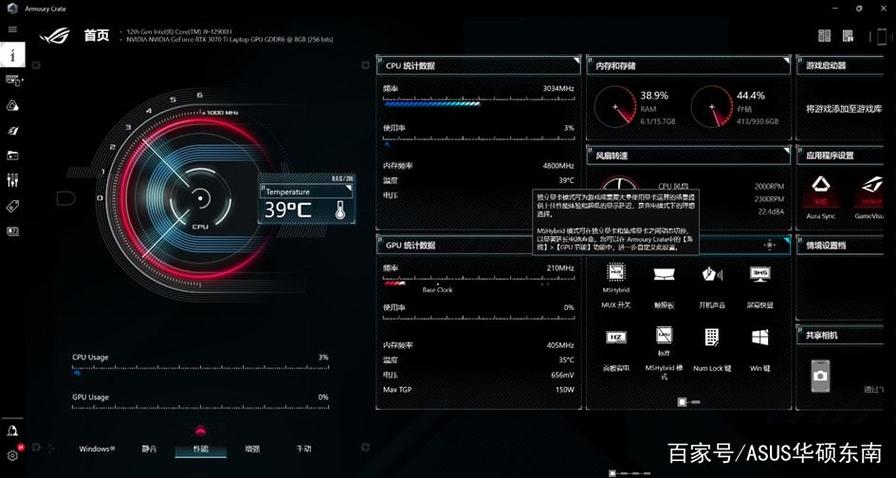
Task: Select the 性能 performance mode tab
Action: [201, 449]
